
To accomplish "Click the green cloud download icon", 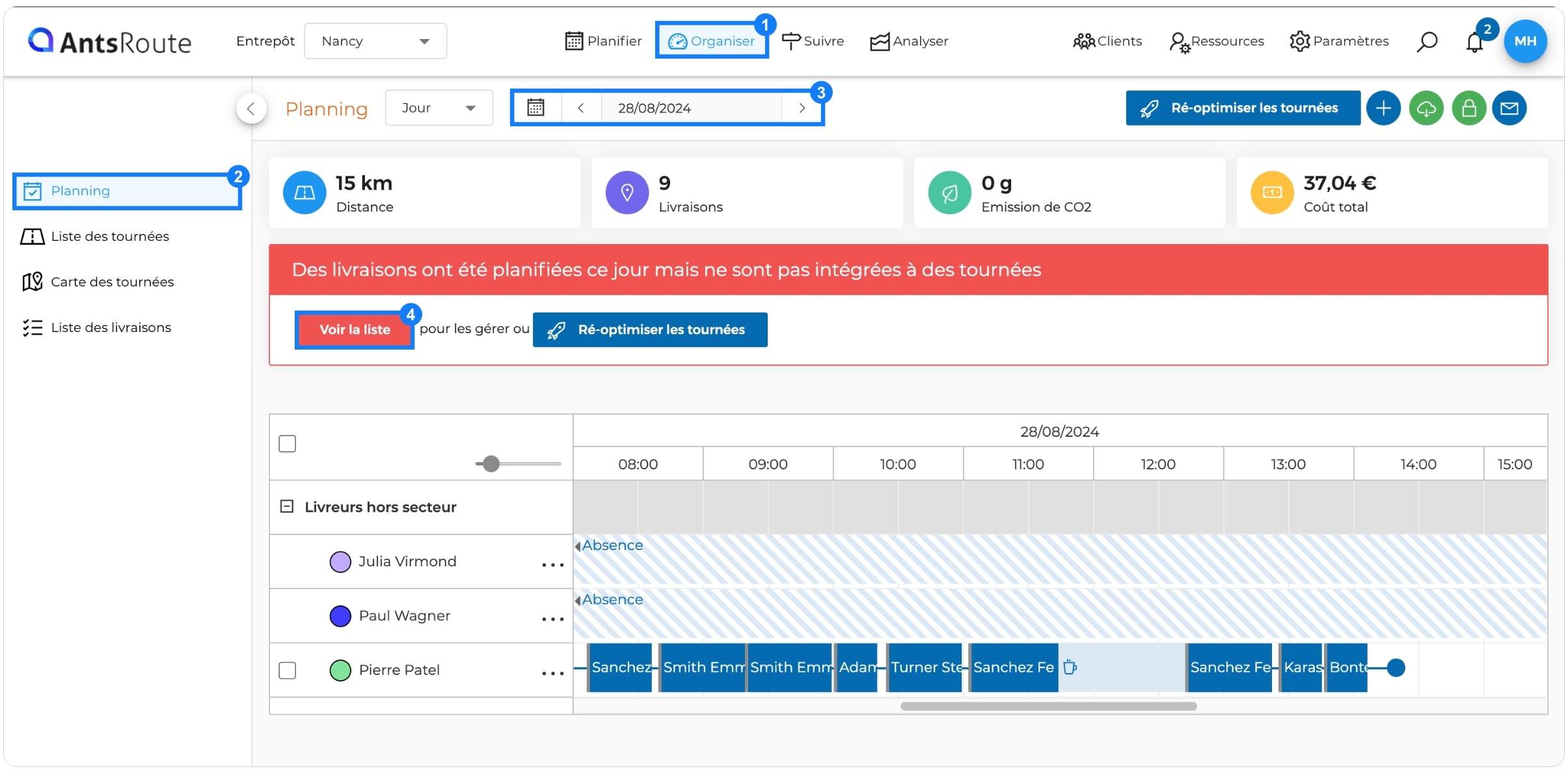I will point(1426,108).
